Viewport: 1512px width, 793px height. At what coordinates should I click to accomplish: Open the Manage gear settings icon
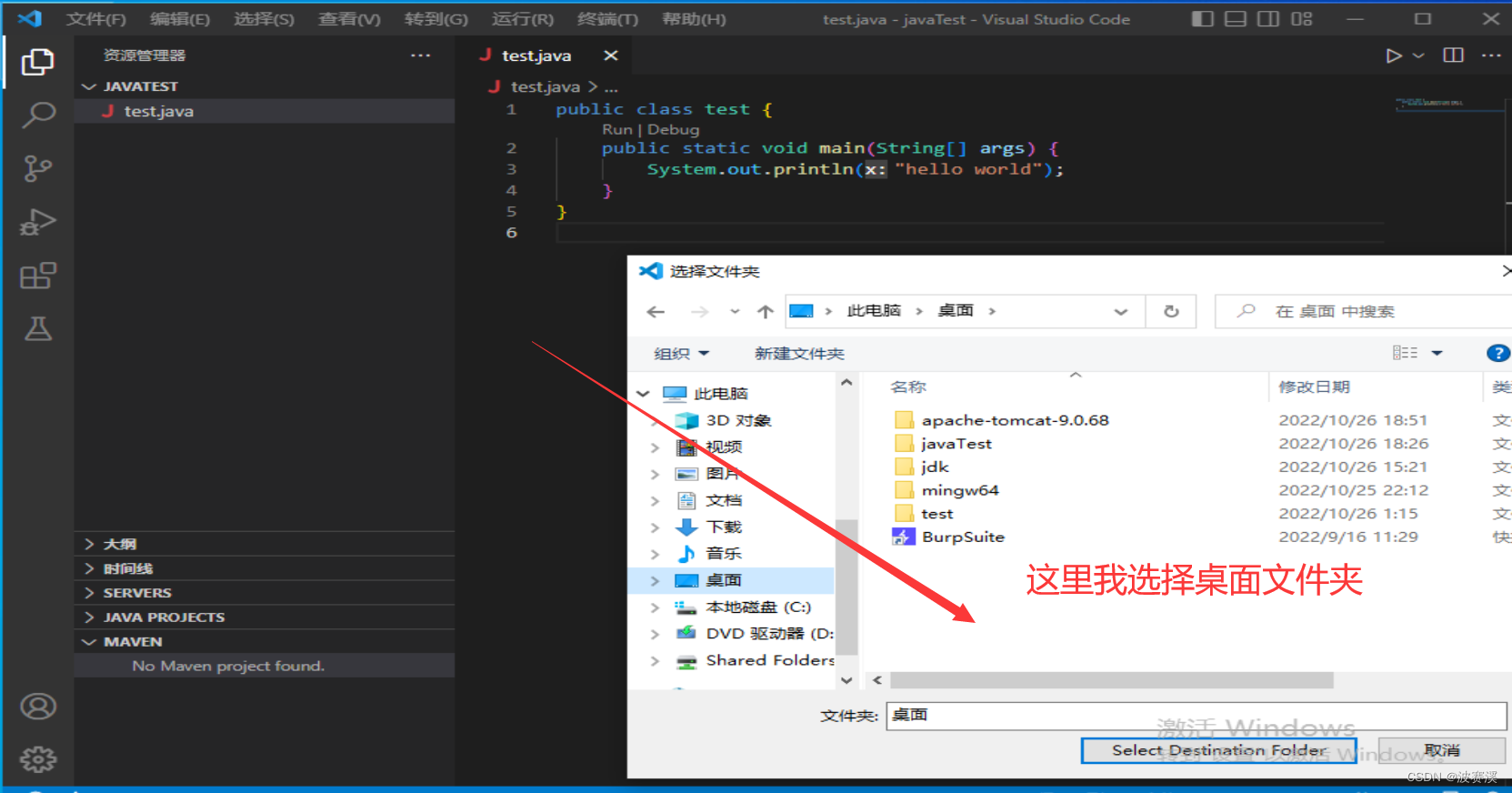pyautogui.click(x=37, y=759)
